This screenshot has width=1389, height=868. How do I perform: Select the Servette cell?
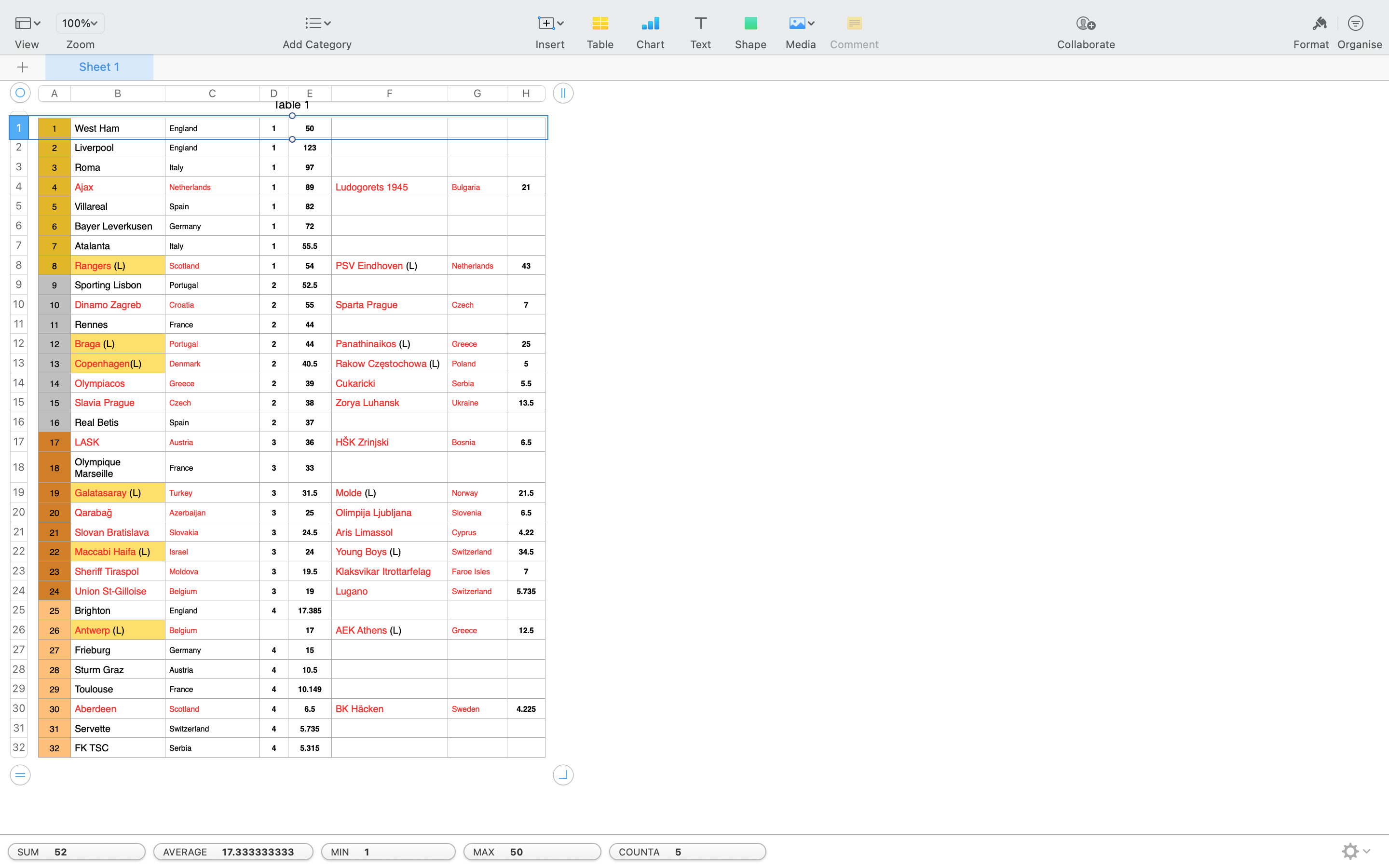(118, 728)
